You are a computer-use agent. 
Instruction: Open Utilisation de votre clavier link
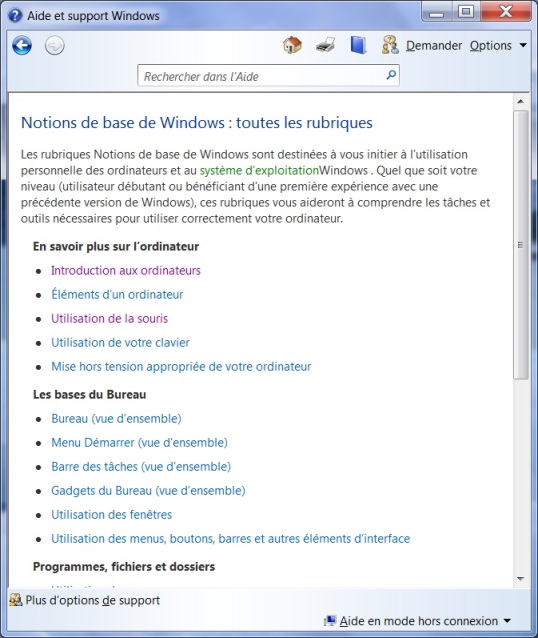(x=120, y=343)
